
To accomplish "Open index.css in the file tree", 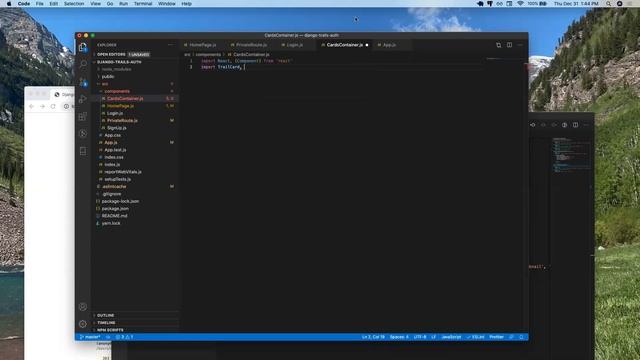I will coord(113,158).
